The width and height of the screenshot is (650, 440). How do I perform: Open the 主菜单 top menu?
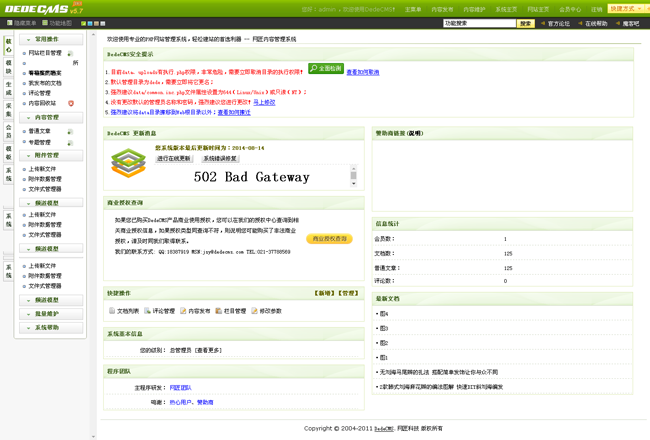(413, 9)
